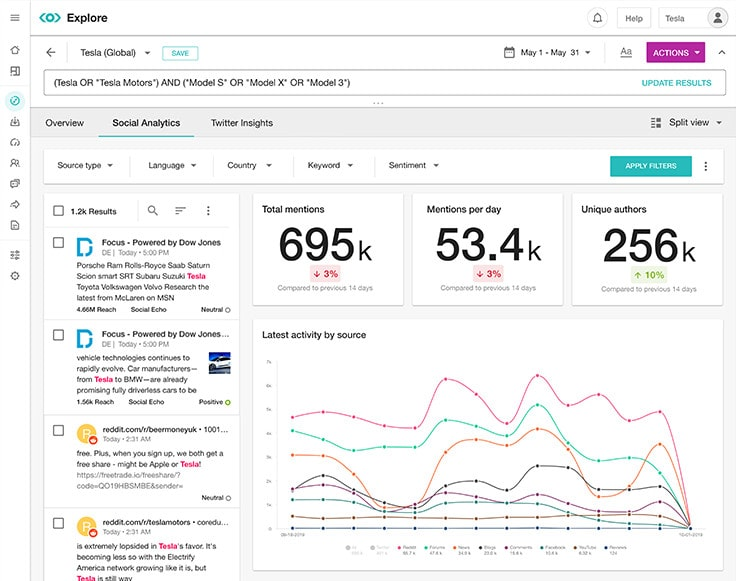Open the three-dot menu next to Apply Filters
This screenshot has height=581, width=736.
point(705,166)
